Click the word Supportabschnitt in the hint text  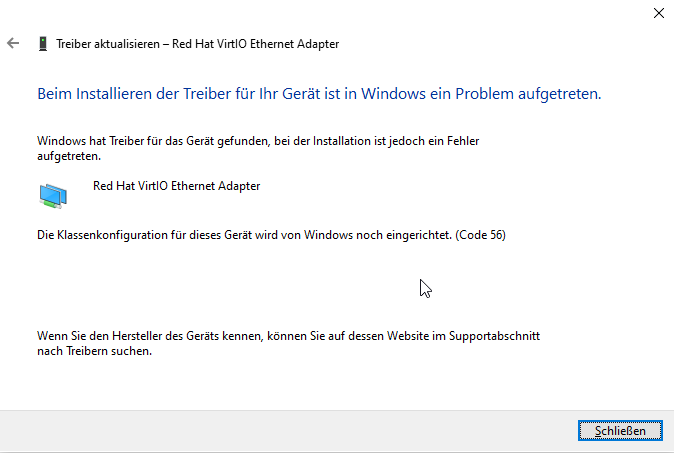494,336
